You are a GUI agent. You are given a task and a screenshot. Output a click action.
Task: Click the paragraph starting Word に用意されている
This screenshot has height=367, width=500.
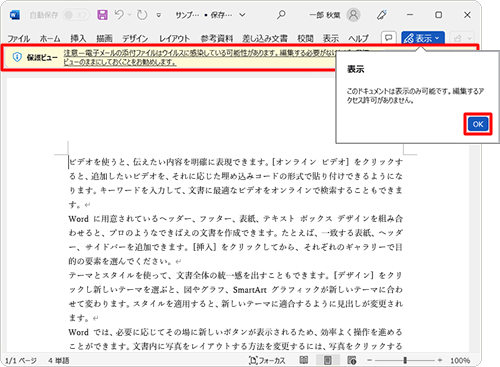click(235, 240)
